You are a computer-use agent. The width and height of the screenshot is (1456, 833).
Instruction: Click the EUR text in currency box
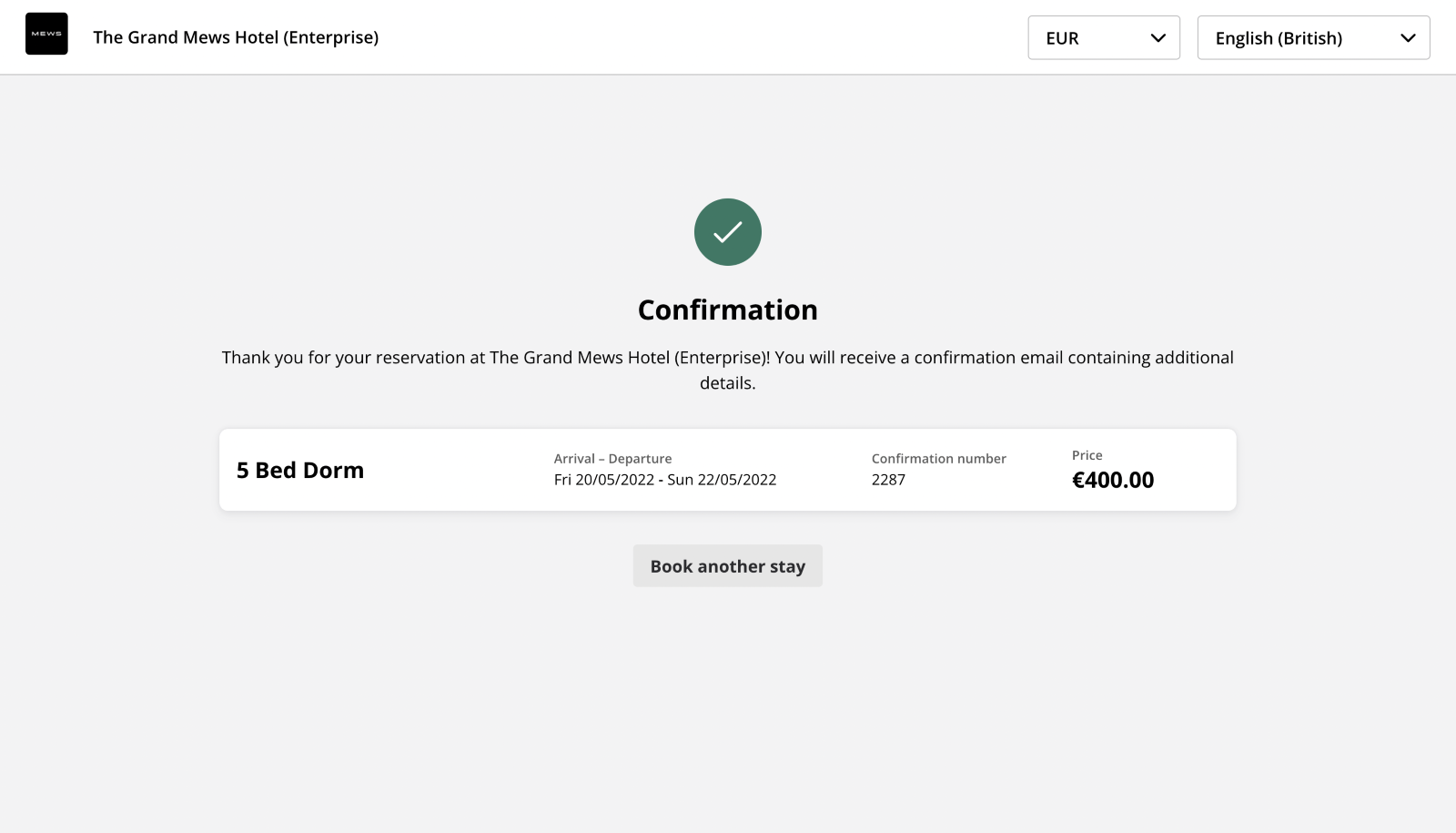pos(1062,38)
